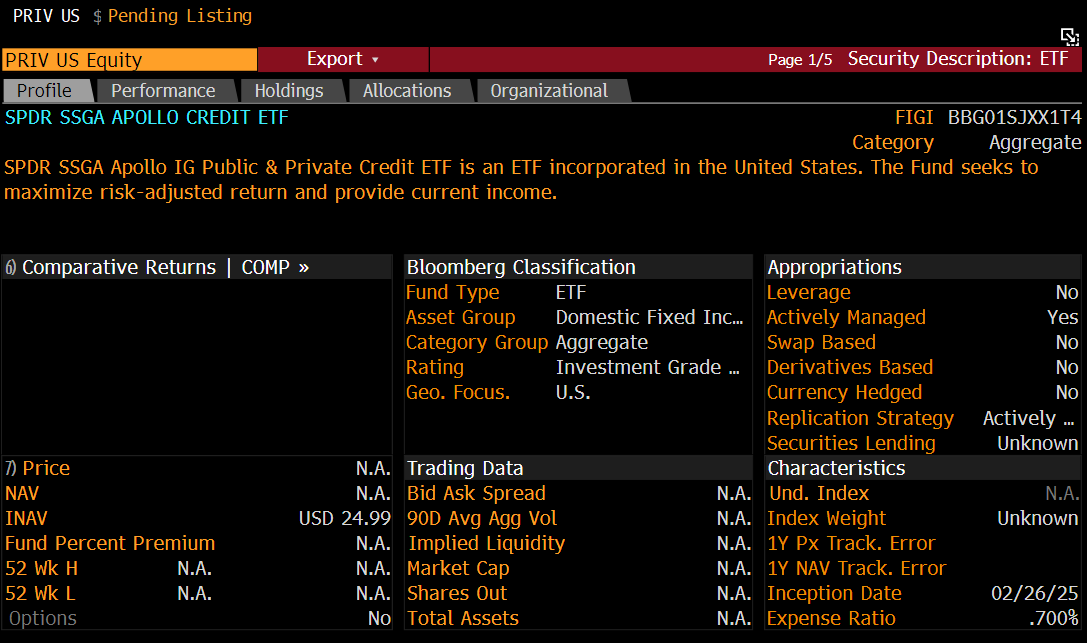Click the Currency Hedged label
The height and width of the screenshot is (643, 1087).
844,392
